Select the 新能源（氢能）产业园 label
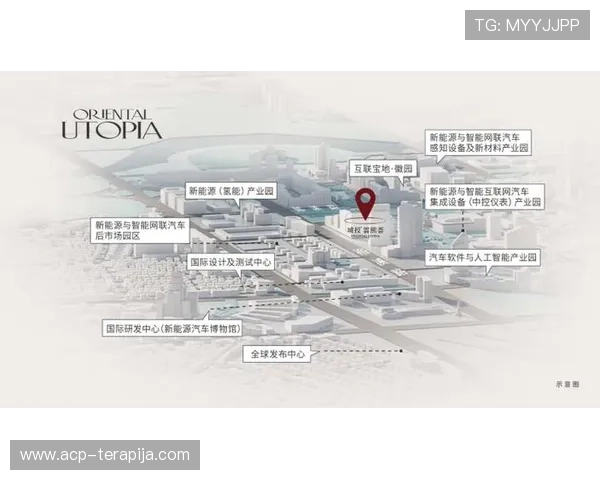600x480 pixels. click(x=231, y=190)
